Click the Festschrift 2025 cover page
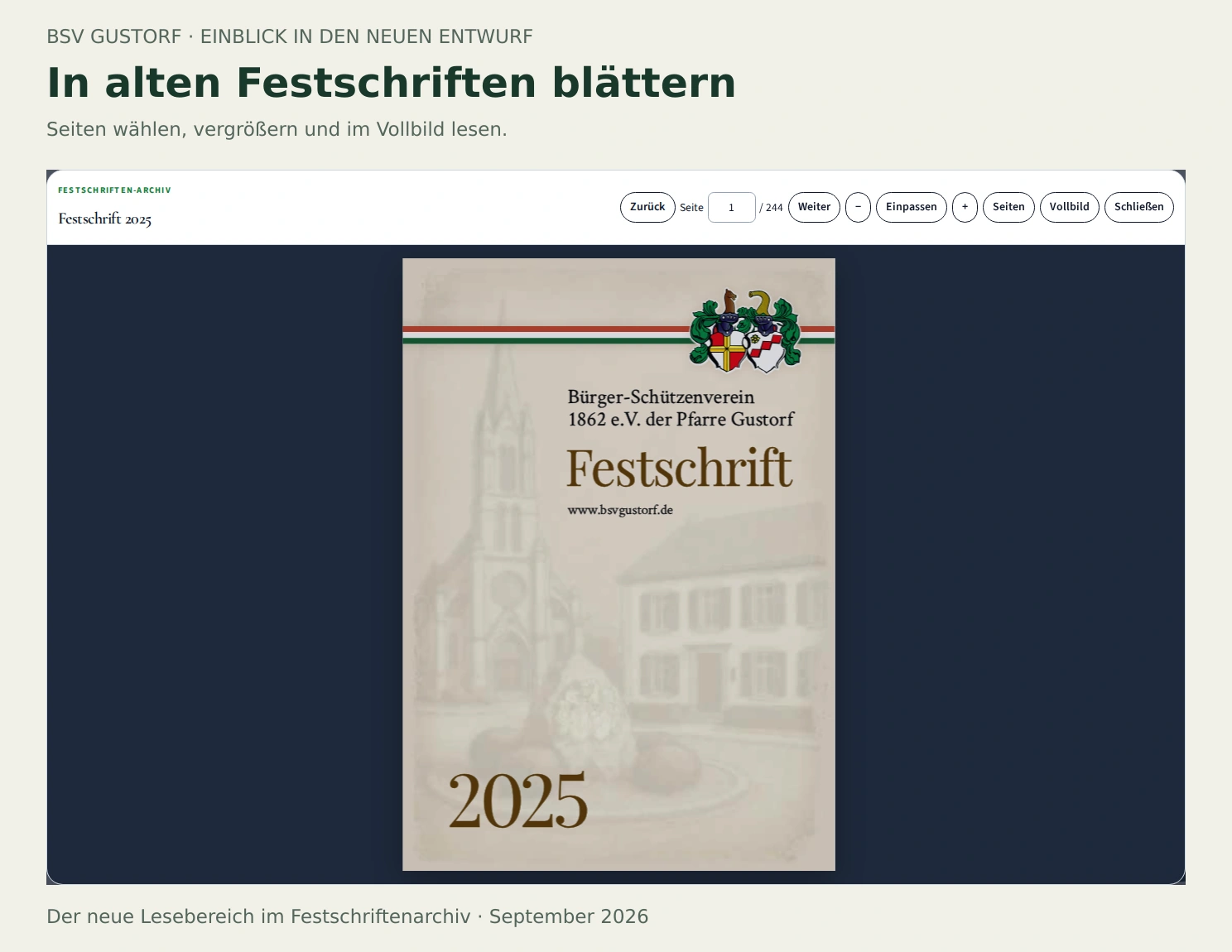Viewport: 1232px width, 952px height. point(618,565)
